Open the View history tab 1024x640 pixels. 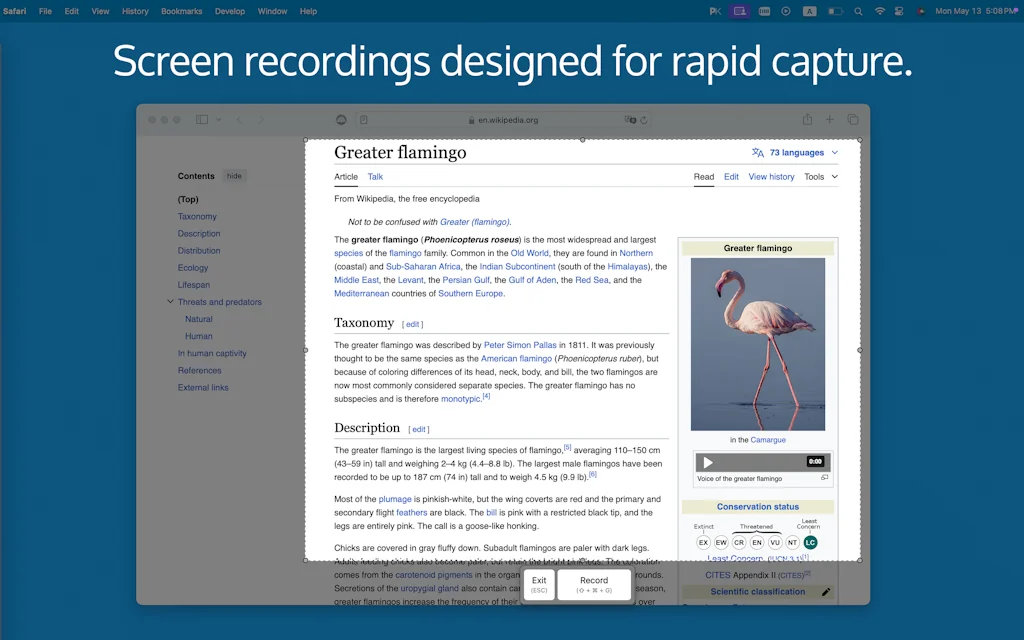coord(771,177)
